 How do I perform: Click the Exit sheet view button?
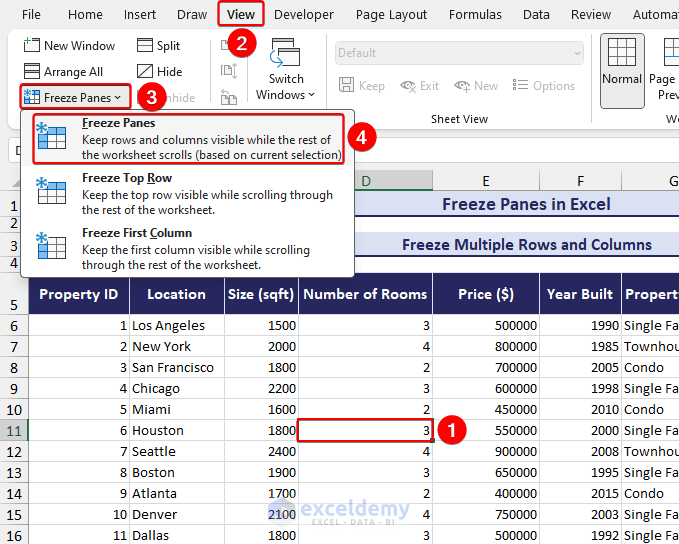[x=420, y=85]
